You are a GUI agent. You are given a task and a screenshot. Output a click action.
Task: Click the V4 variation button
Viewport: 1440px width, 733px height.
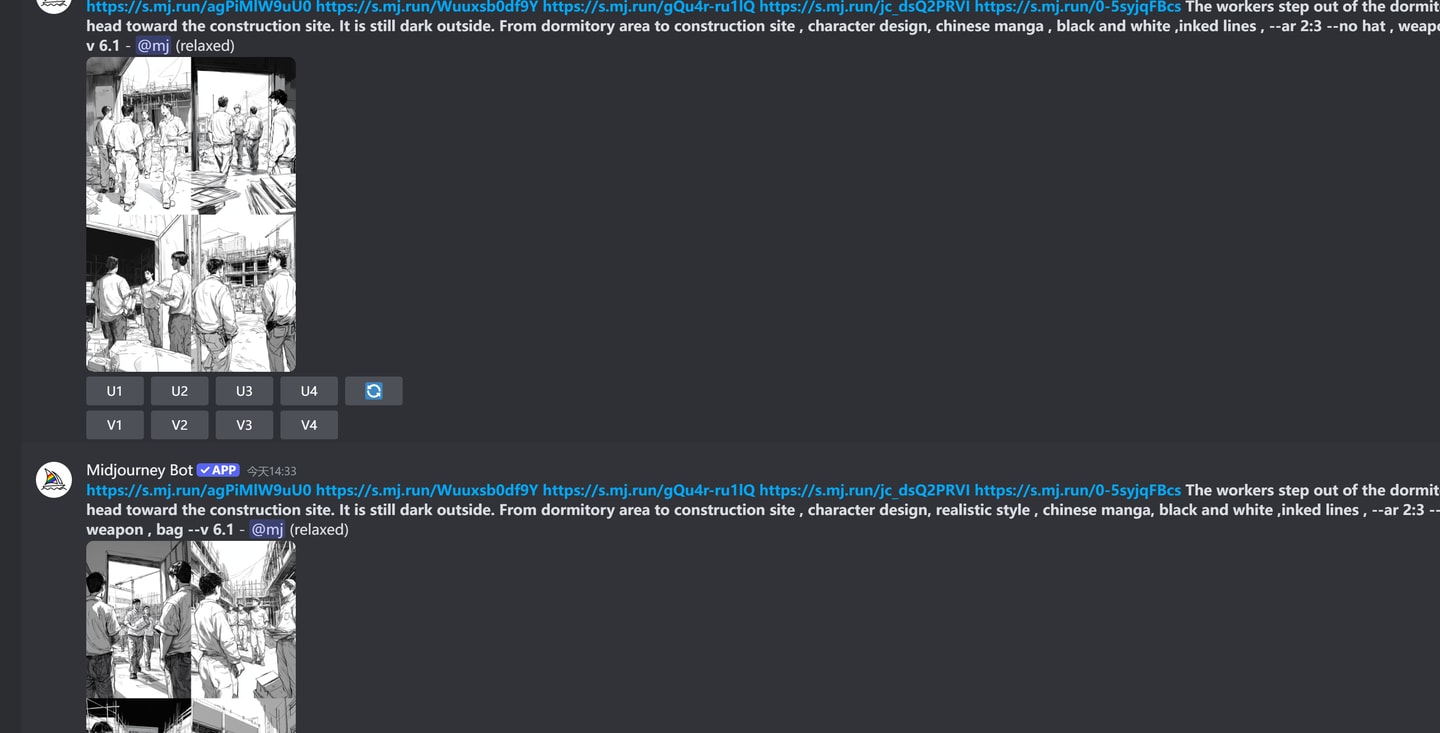click(x=309, y=425)
